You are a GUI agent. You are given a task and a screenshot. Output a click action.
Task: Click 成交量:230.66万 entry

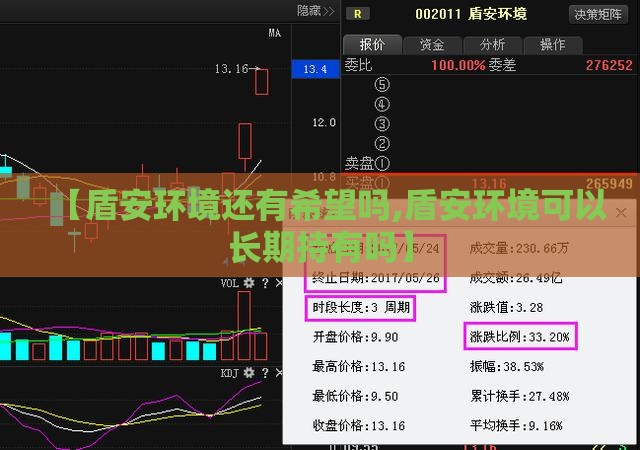click(x=519, y=248)
